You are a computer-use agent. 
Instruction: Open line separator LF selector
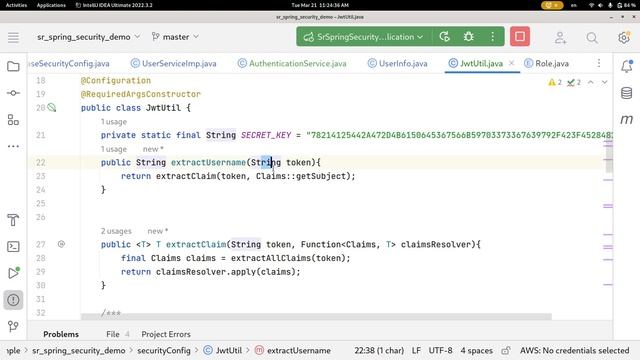click(x=416, y=351)
